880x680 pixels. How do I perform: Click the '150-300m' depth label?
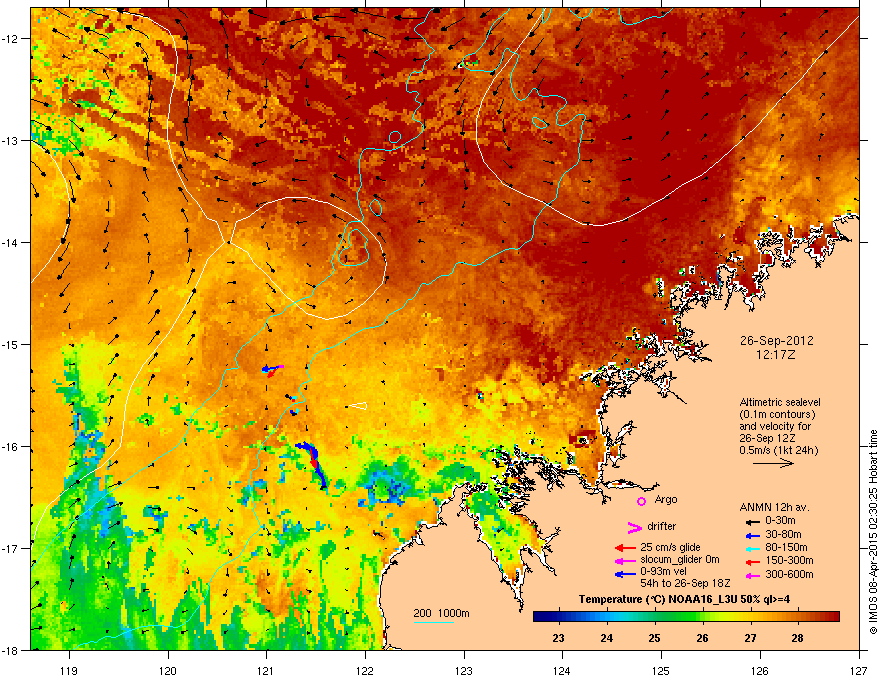coord(789,560)
